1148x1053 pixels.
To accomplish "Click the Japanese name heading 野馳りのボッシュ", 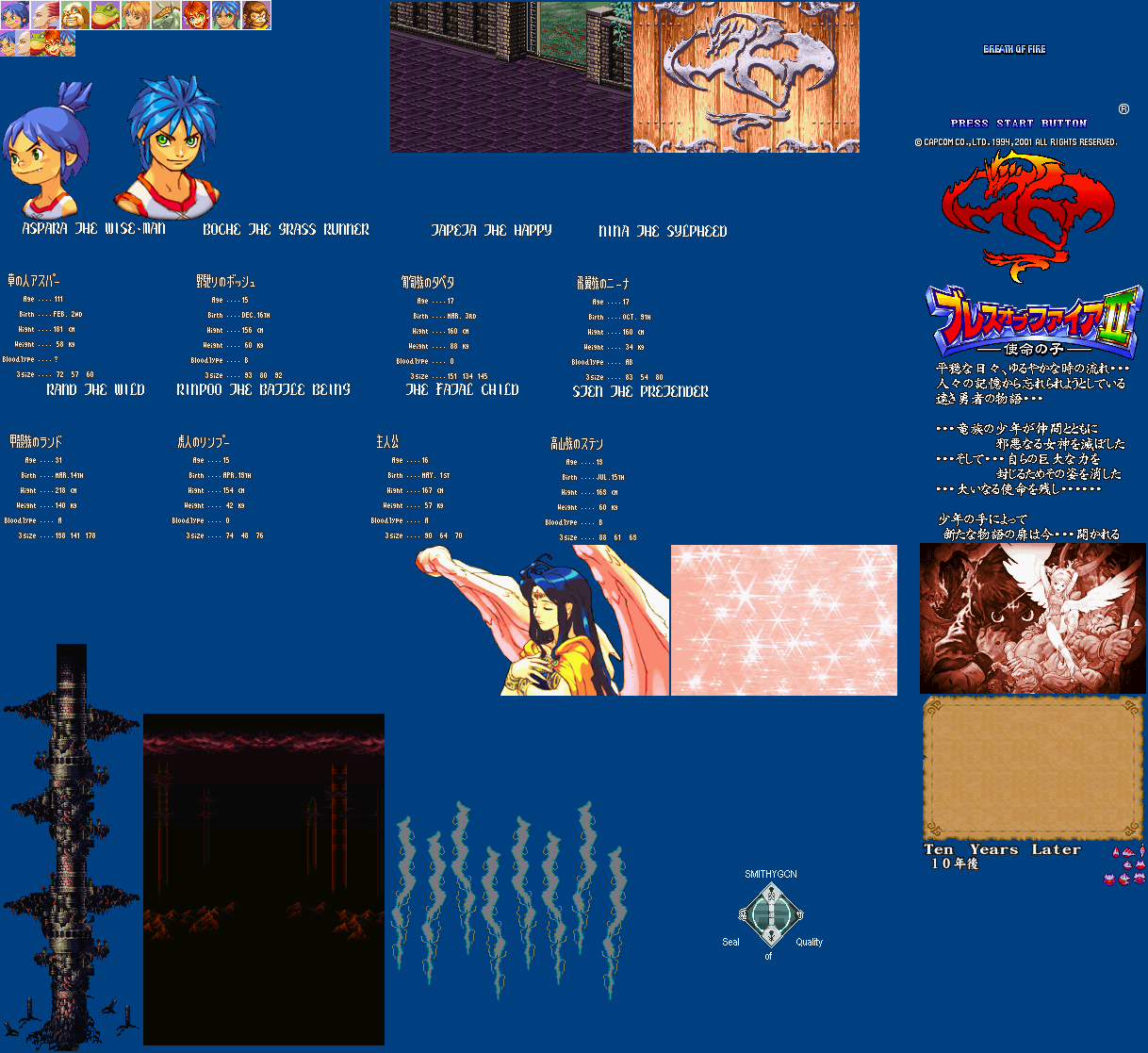I will click(x=225, y=281).
